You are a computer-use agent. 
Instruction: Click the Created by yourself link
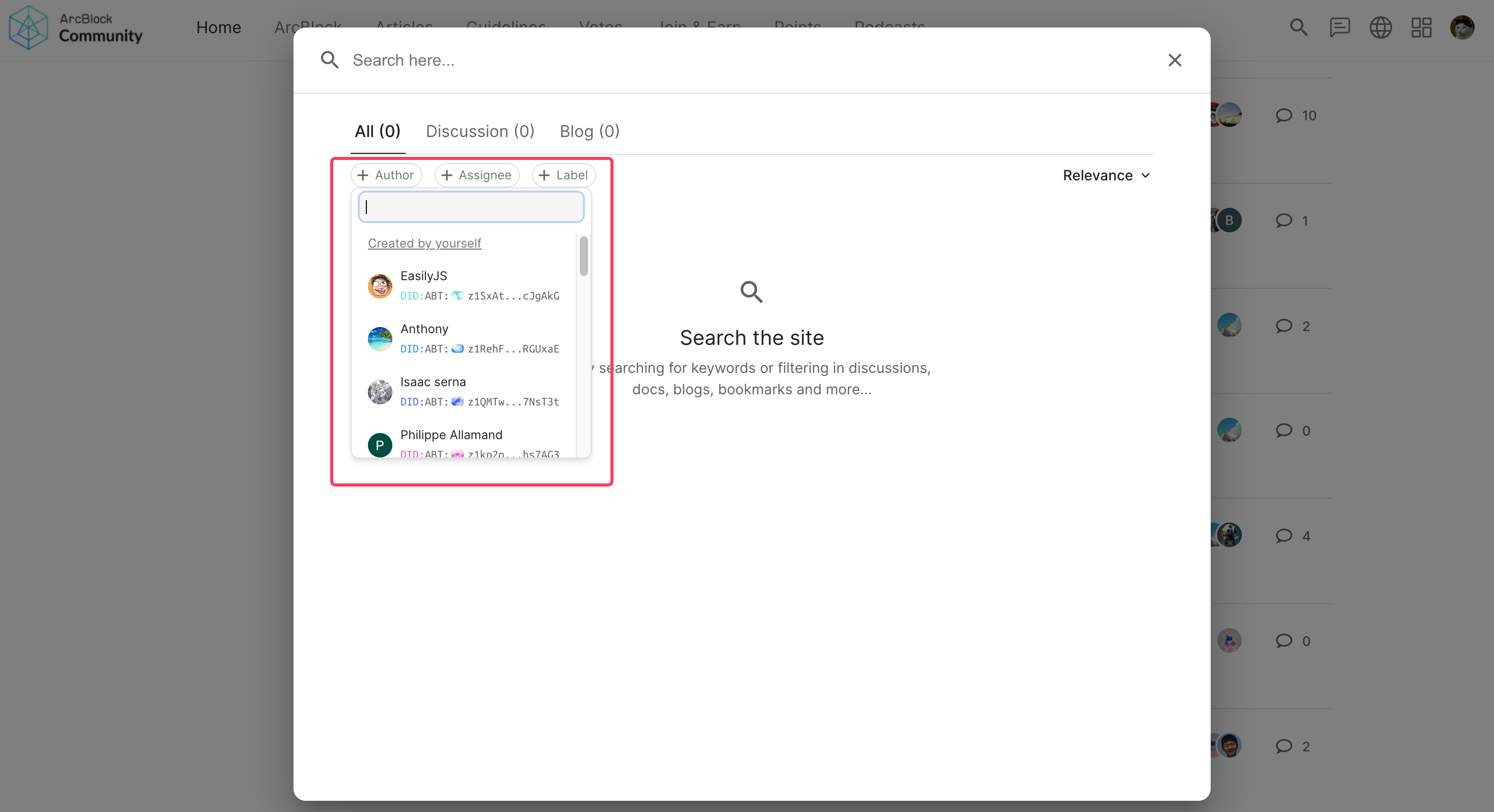(424, 243)
